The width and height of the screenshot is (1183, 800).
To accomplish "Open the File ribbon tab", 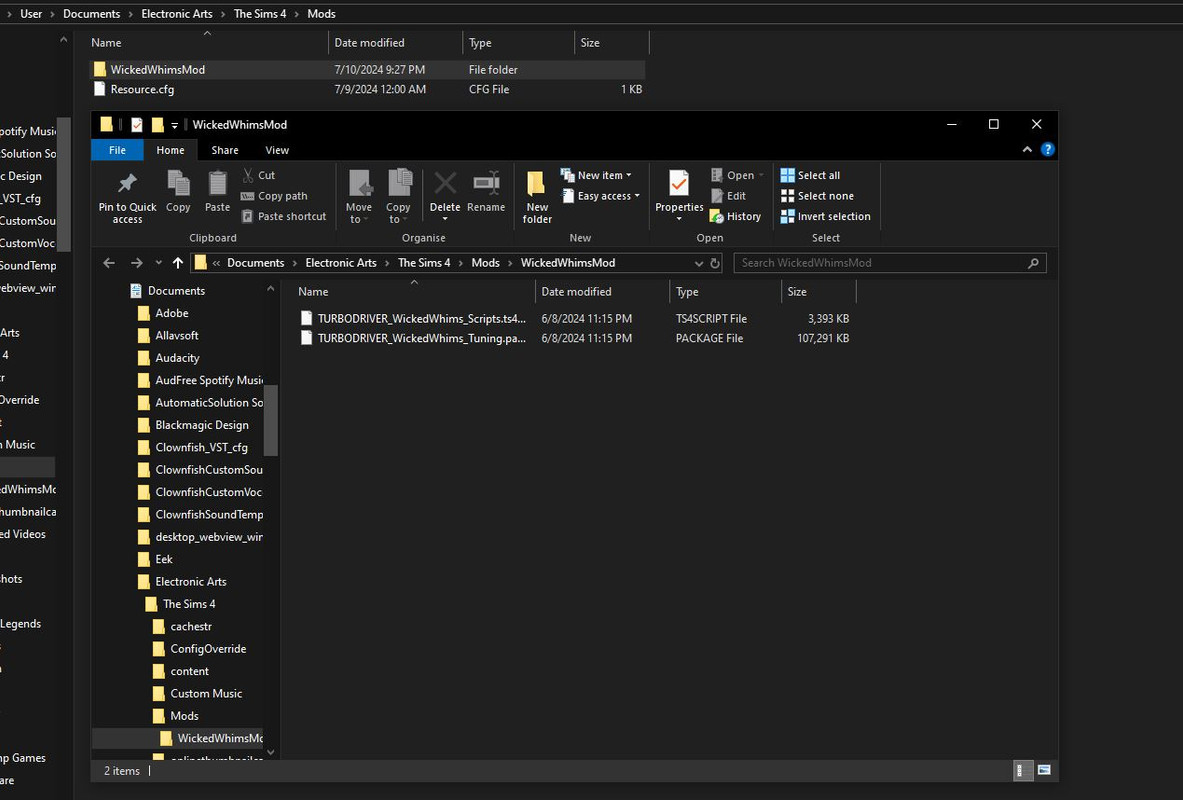I will [118, 150].
